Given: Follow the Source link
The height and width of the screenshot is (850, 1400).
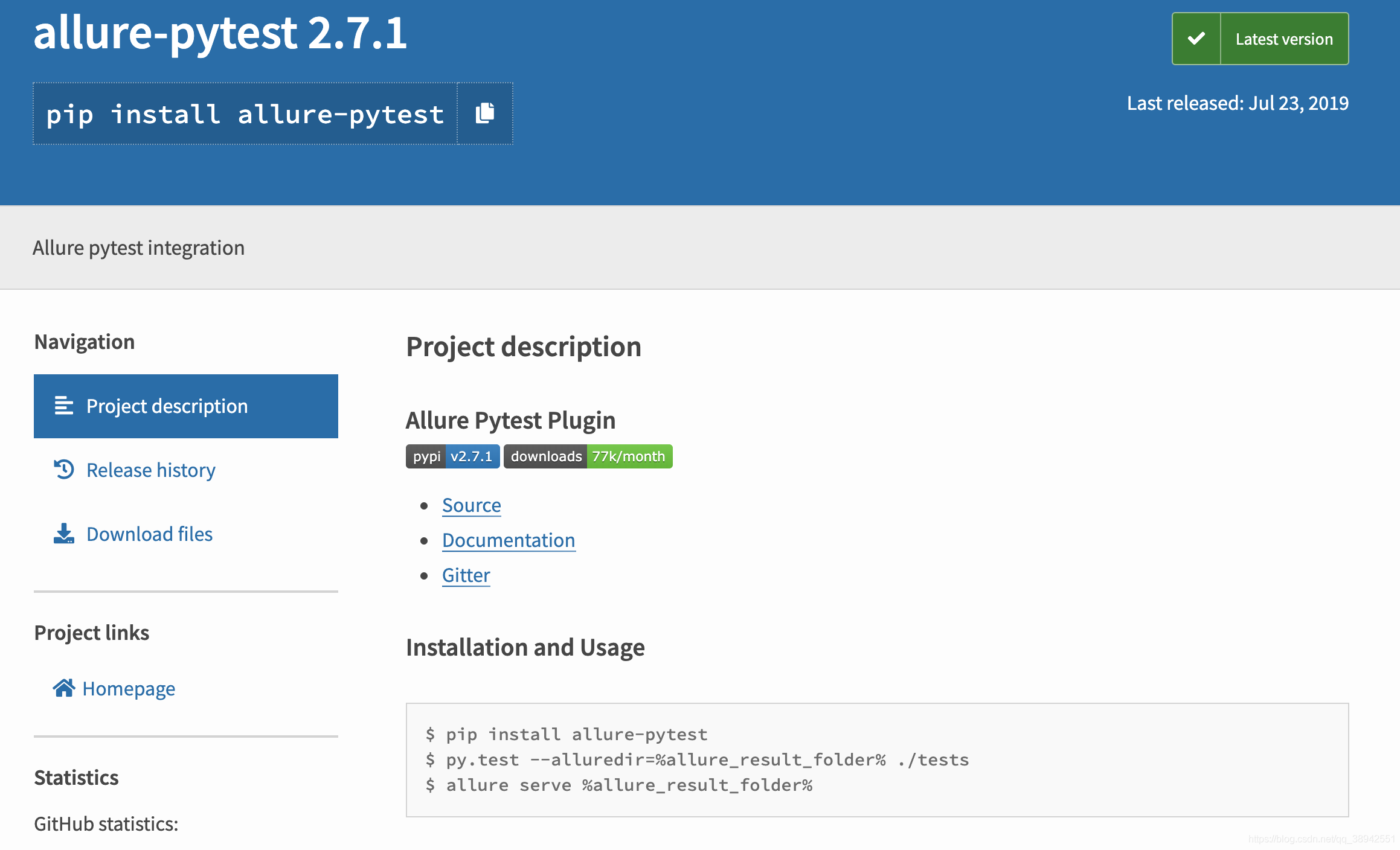Looking at the screenshot, I should pos(472,505).
